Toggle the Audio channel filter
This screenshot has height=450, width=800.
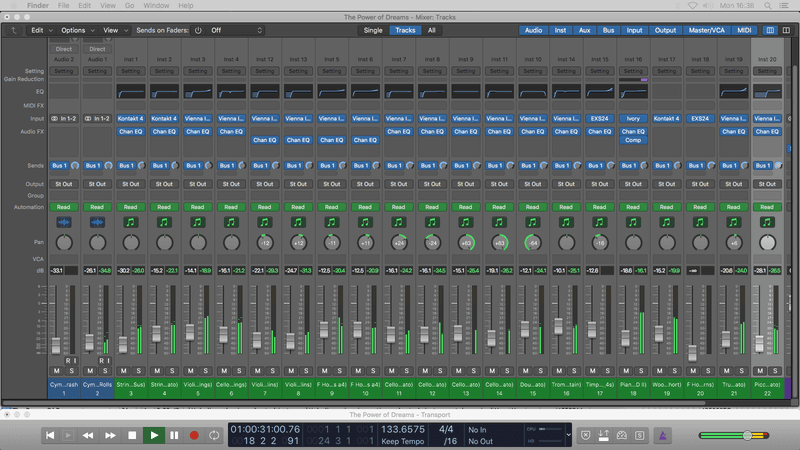point(533,30)
